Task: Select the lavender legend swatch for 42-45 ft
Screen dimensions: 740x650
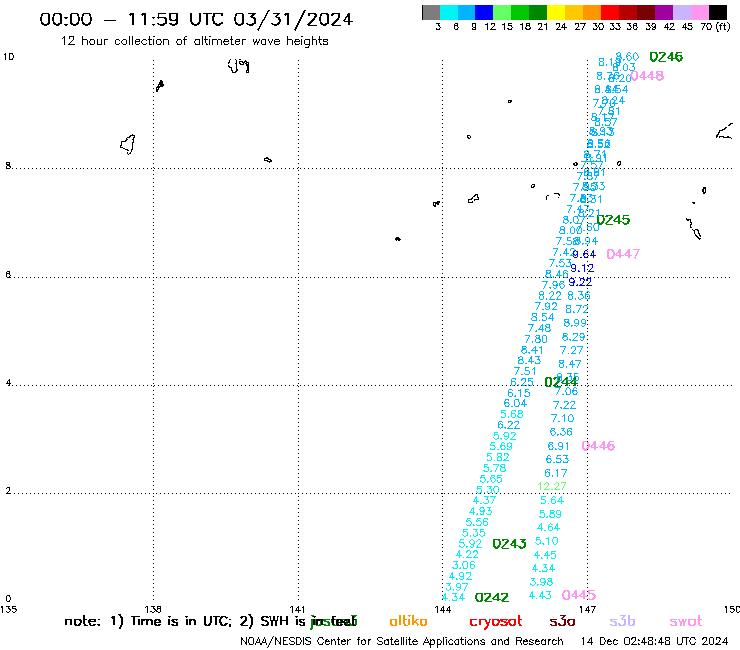Action: [682, 12]
